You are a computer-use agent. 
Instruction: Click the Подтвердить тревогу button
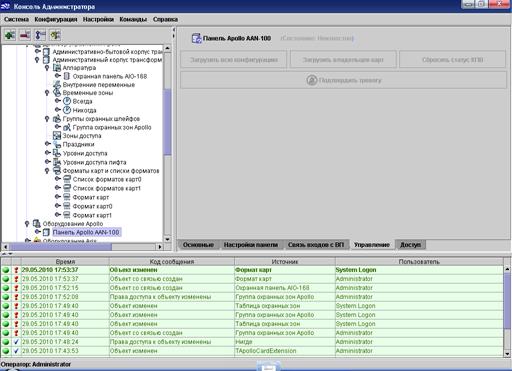tap(343, 80)
